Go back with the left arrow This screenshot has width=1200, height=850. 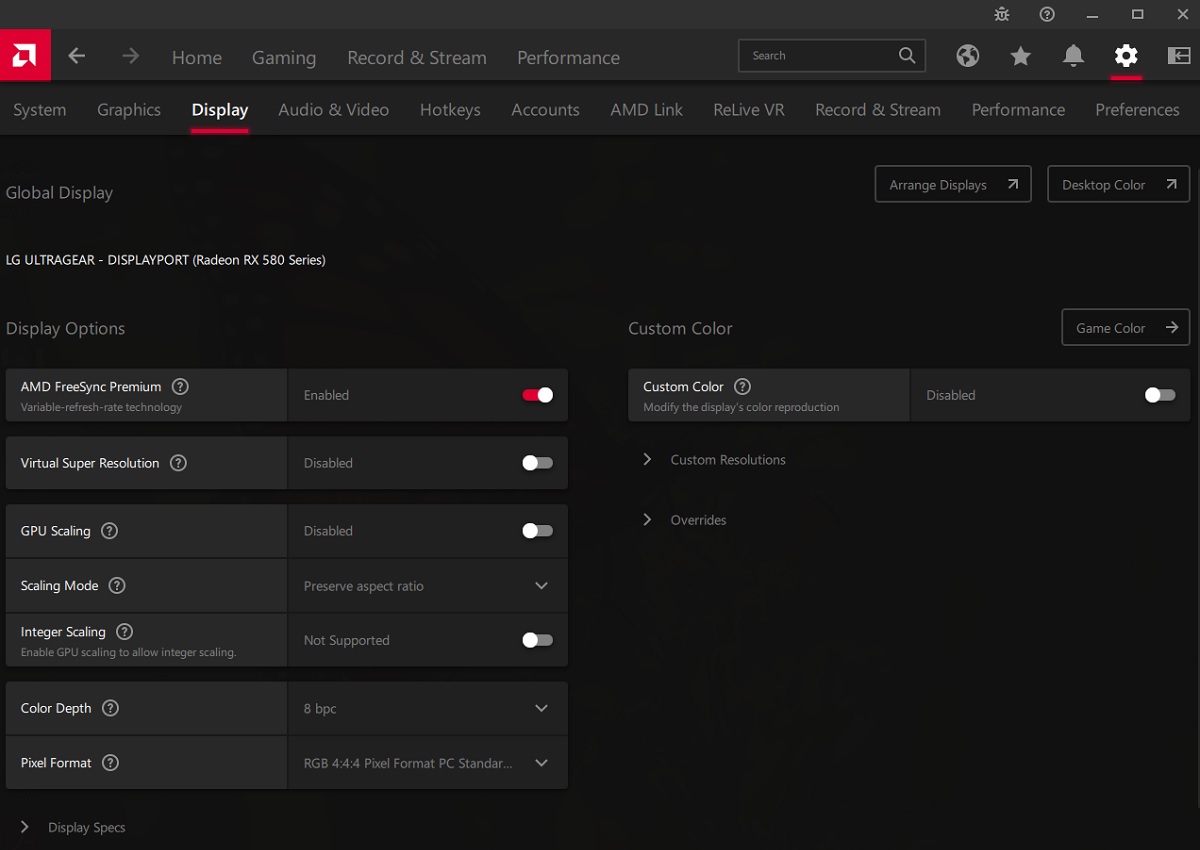(77, 56)
